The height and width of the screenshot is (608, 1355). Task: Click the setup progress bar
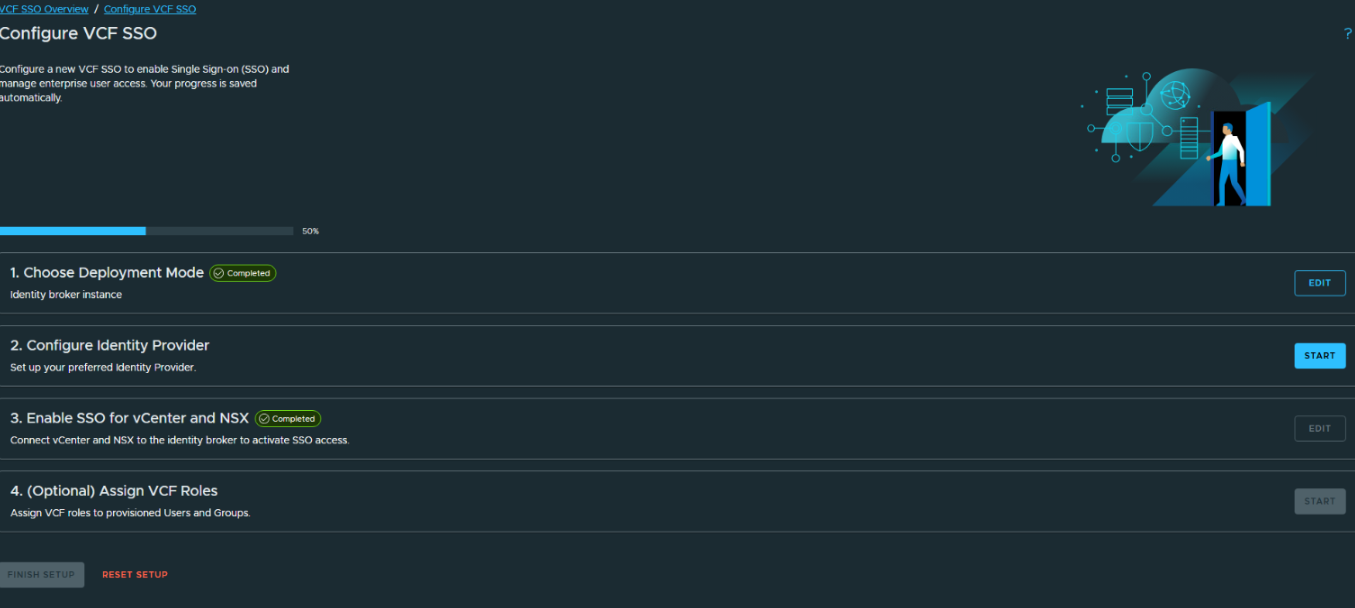[147, 231]
